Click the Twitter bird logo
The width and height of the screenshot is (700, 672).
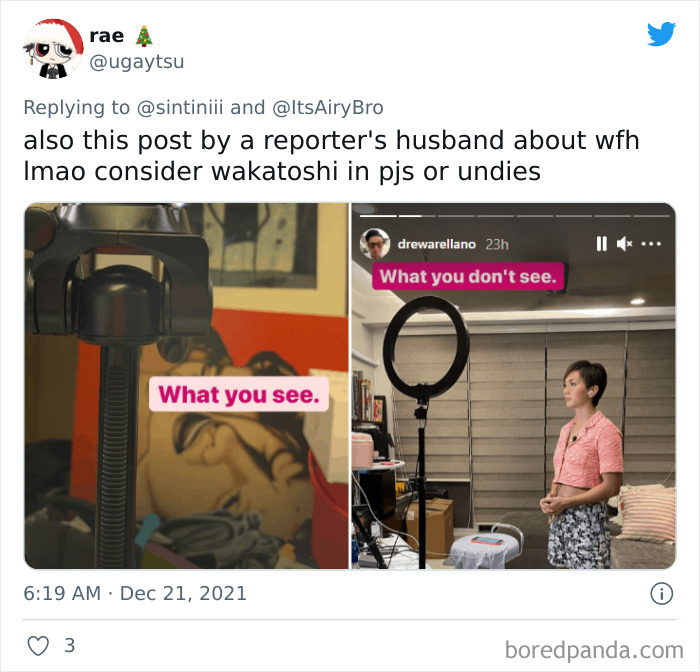[661, 34]
